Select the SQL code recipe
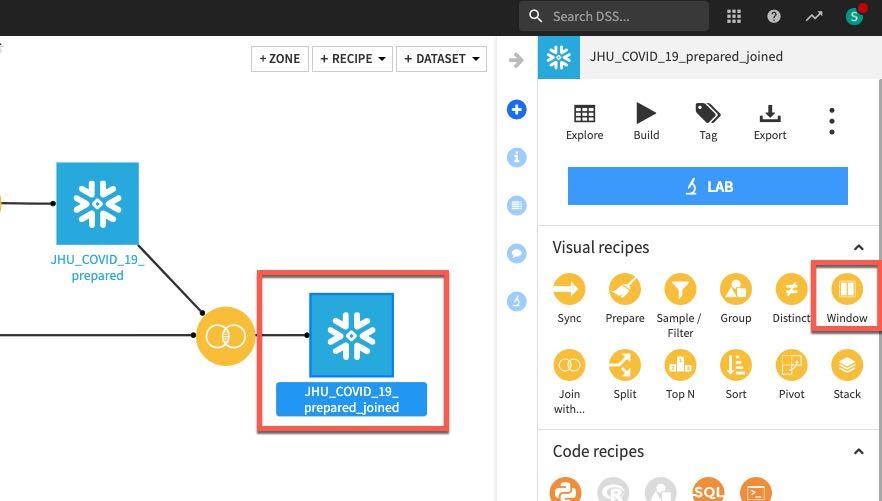The height and width of the screenshot is (501, 882). 708,489
